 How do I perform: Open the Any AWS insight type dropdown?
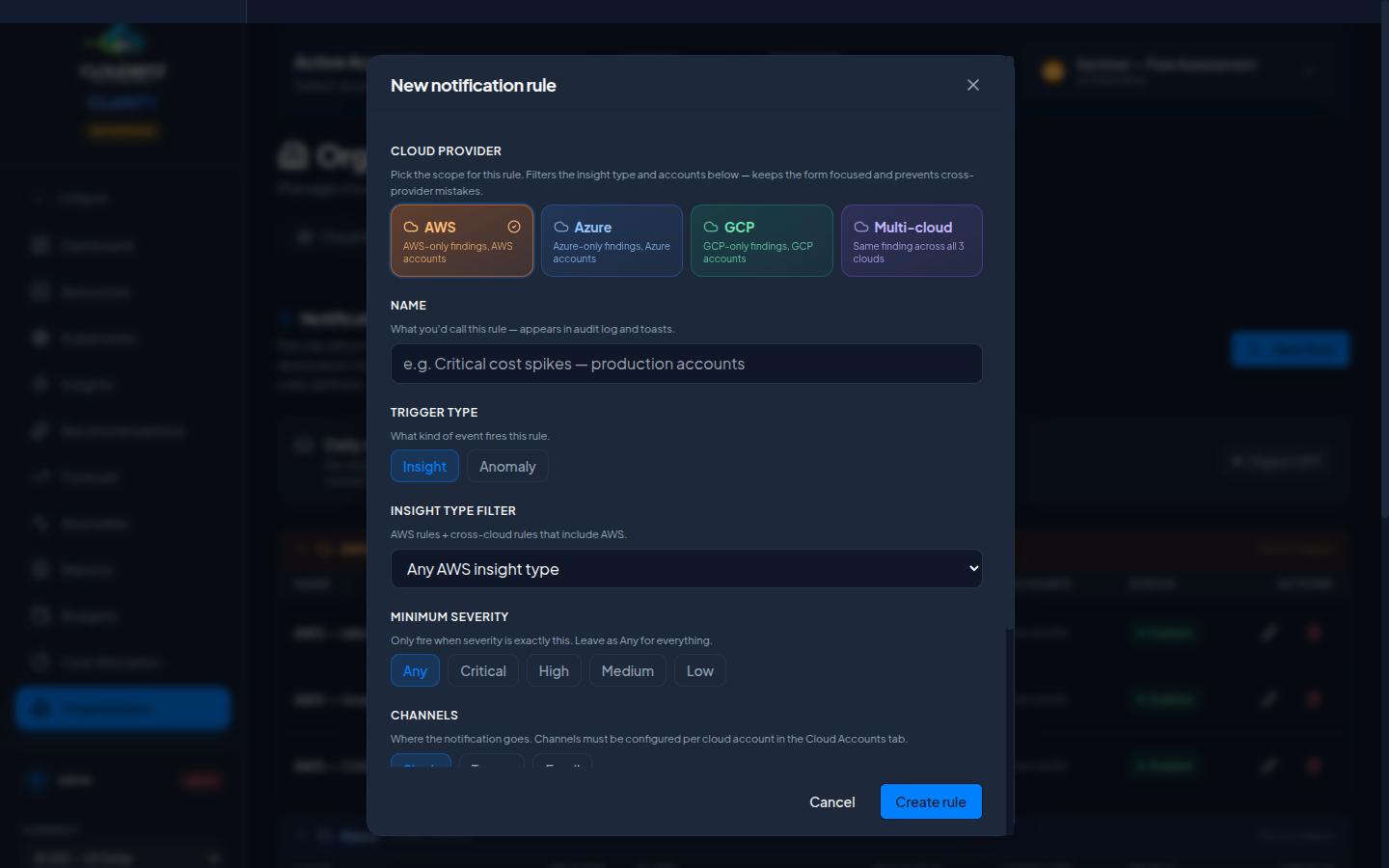coord(687,569)
